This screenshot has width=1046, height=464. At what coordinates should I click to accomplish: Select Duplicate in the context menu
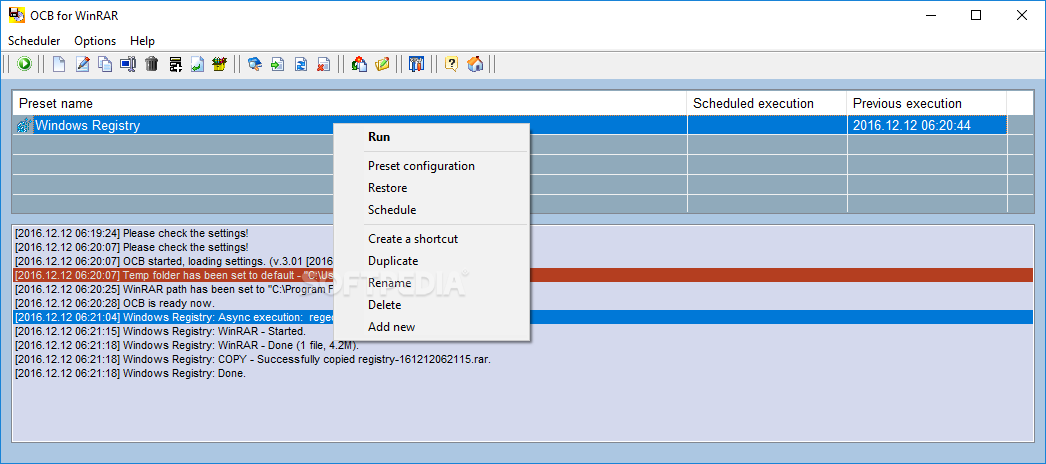click(x=431, y=261)
